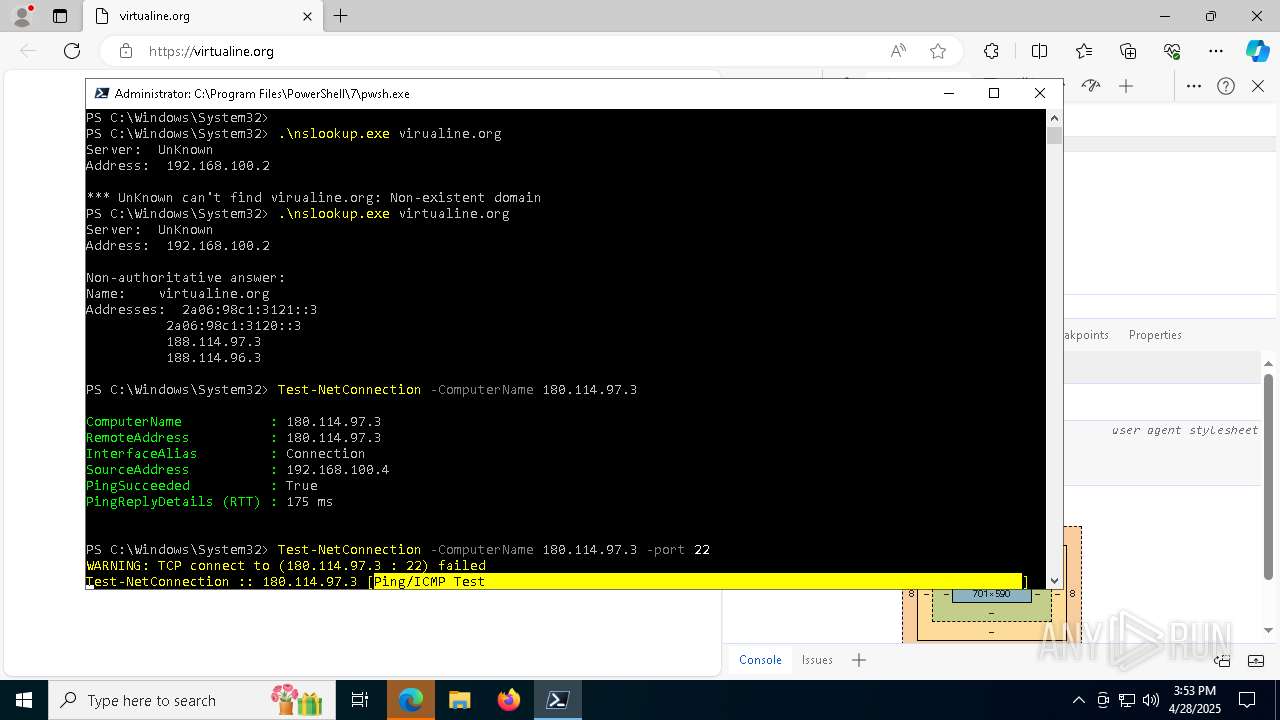Viewport: 1280px width, 720px height.
Task: Click 'SourceAddress' output row
Action: point(237,469)
